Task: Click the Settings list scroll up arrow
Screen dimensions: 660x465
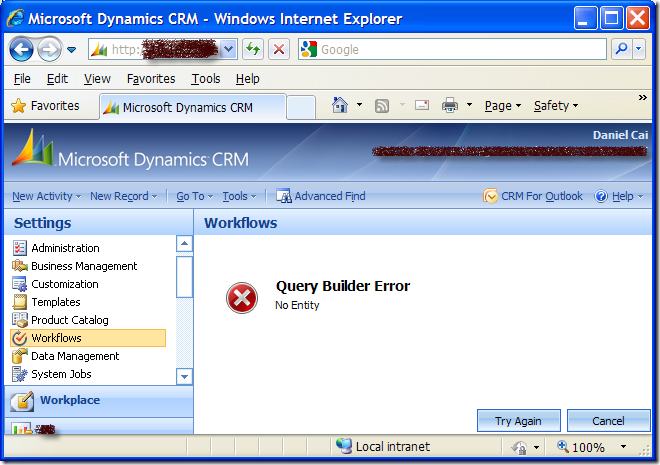Action: pyautogui.click(x=184, y=244)
